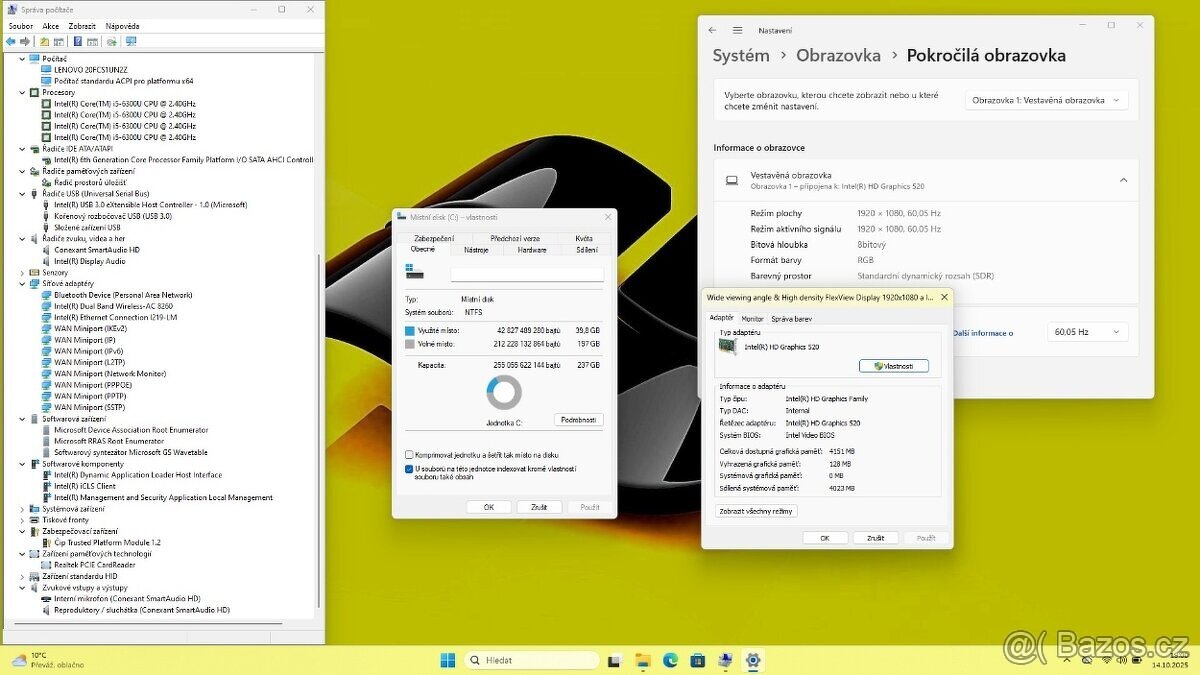The height and width of the screenshot is (675, 1200).
Task: Click Scan for hardware changes toolbar icon
Action: click(111, 41)
